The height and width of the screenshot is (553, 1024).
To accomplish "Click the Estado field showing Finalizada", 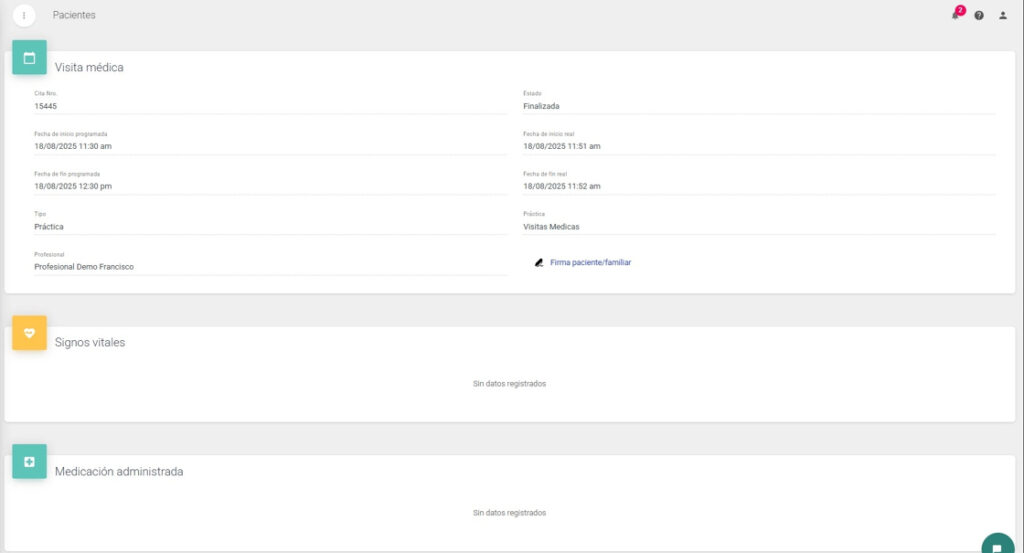I will point(758,106).
